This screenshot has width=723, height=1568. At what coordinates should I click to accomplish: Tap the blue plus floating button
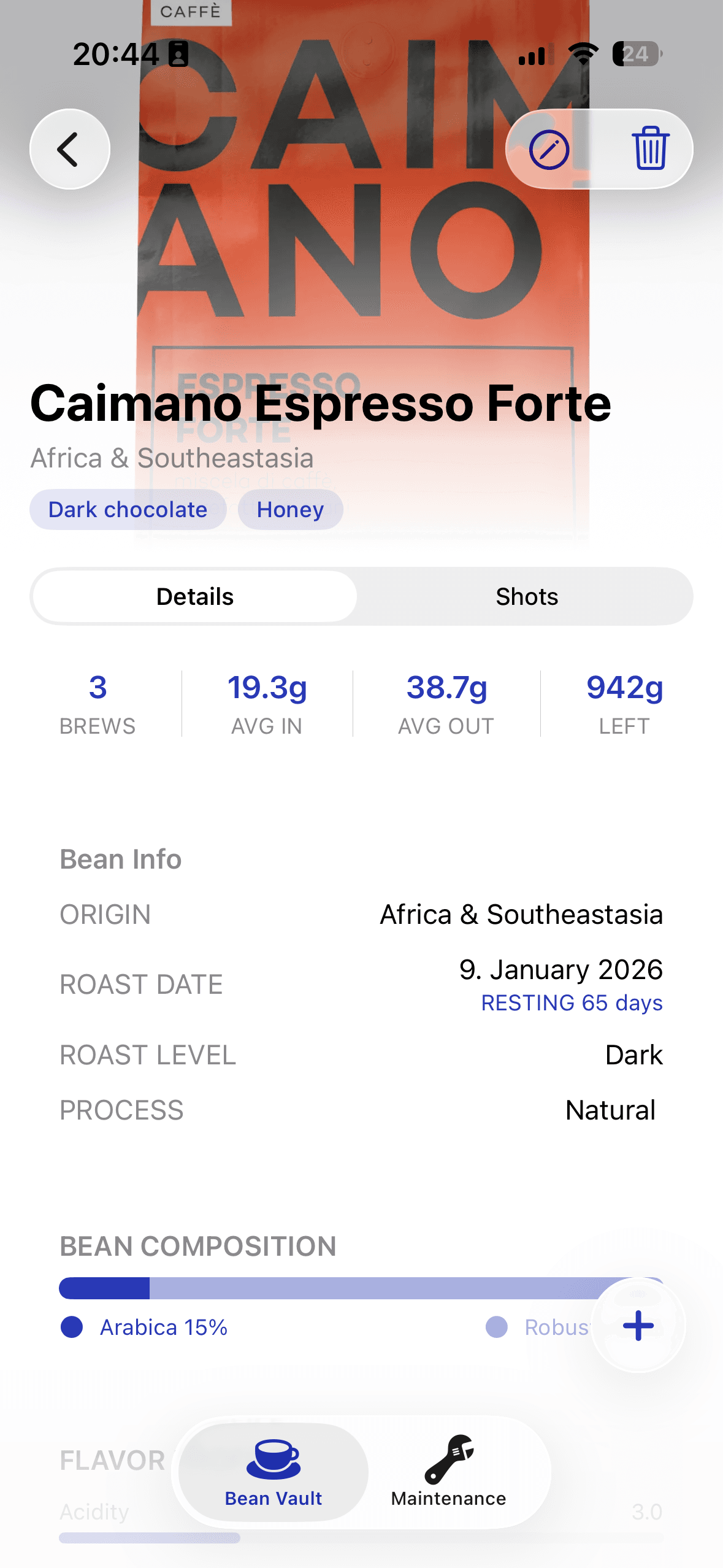(638, 1325)
